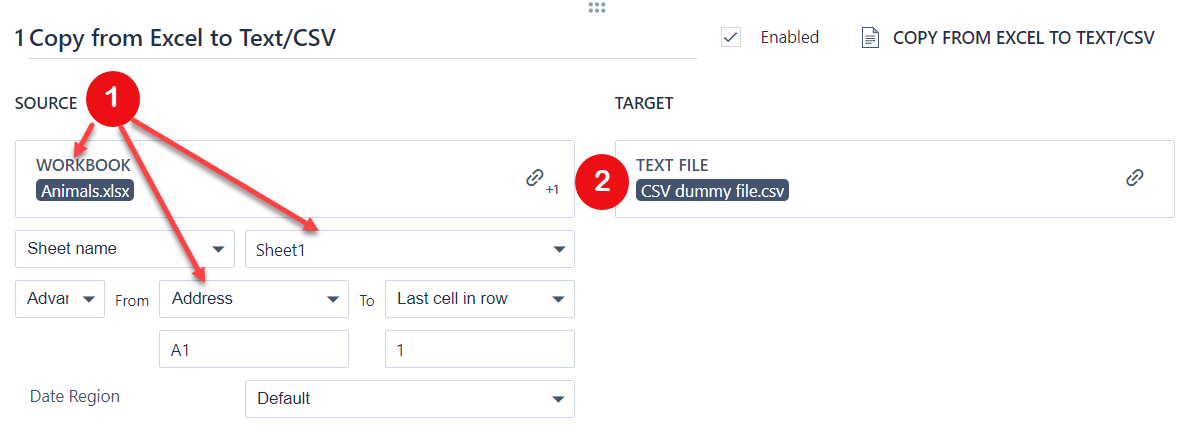
Task: Click the +1 indicator next to the workbook link
Action: (x=552, y=188)
